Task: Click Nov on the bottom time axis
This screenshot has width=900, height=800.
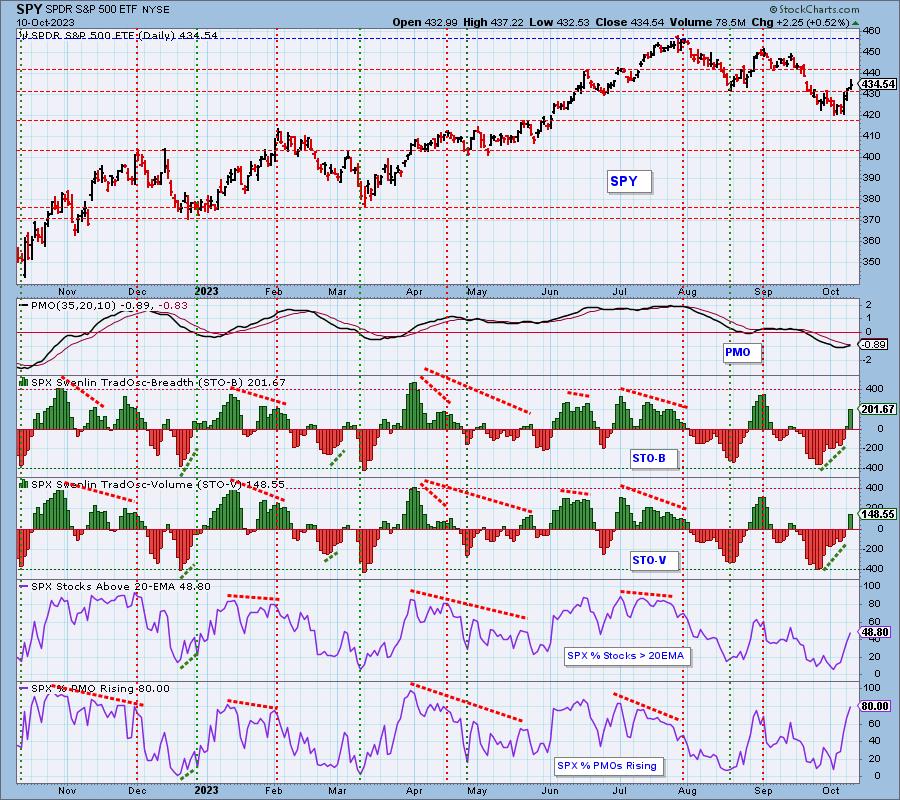Action: click(67, 791)
